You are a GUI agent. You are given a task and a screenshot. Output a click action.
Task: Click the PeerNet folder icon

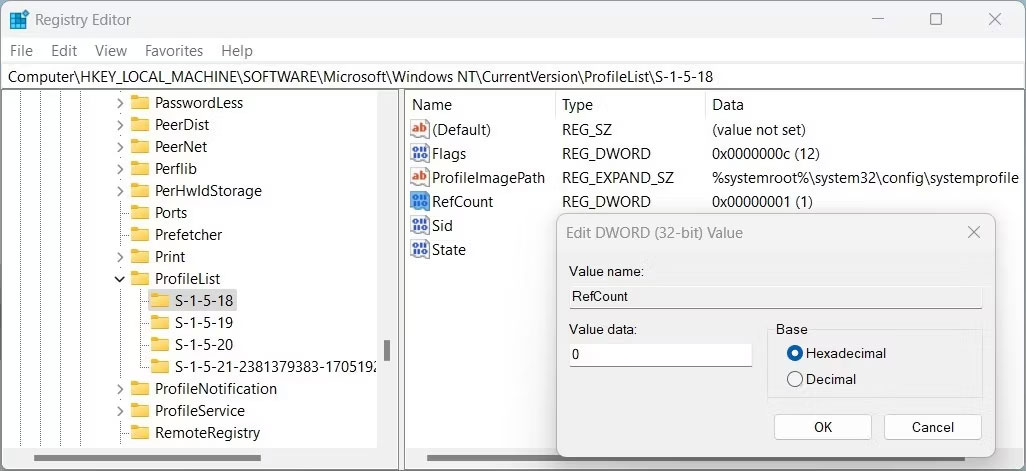point(139,147)
